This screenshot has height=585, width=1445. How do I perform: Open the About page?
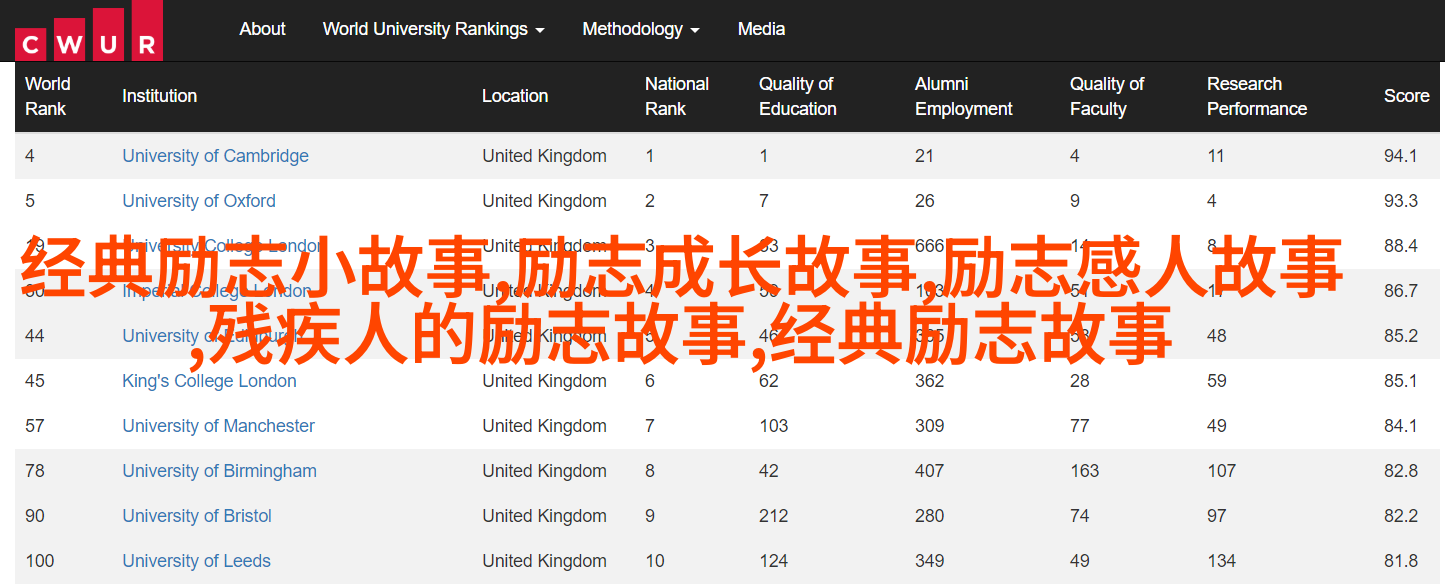pyautogui.click(x=263, y=29)
